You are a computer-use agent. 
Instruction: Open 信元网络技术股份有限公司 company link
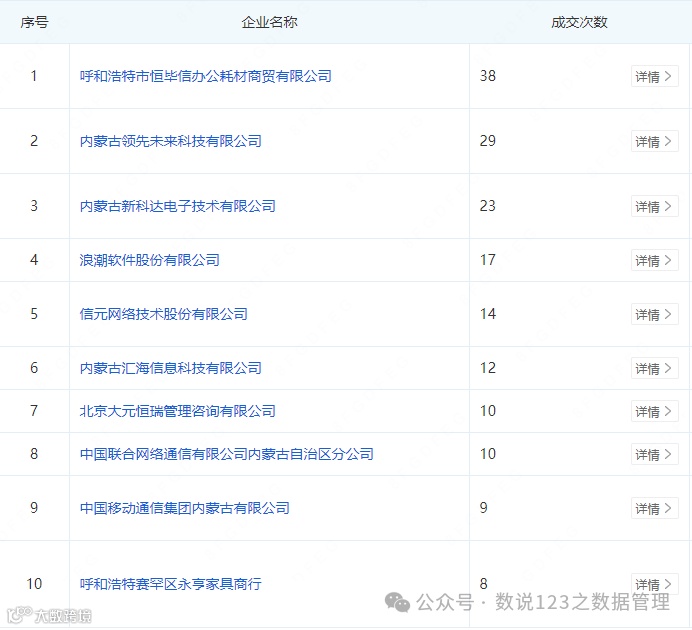pyautogui.click(x=163, y=314)
